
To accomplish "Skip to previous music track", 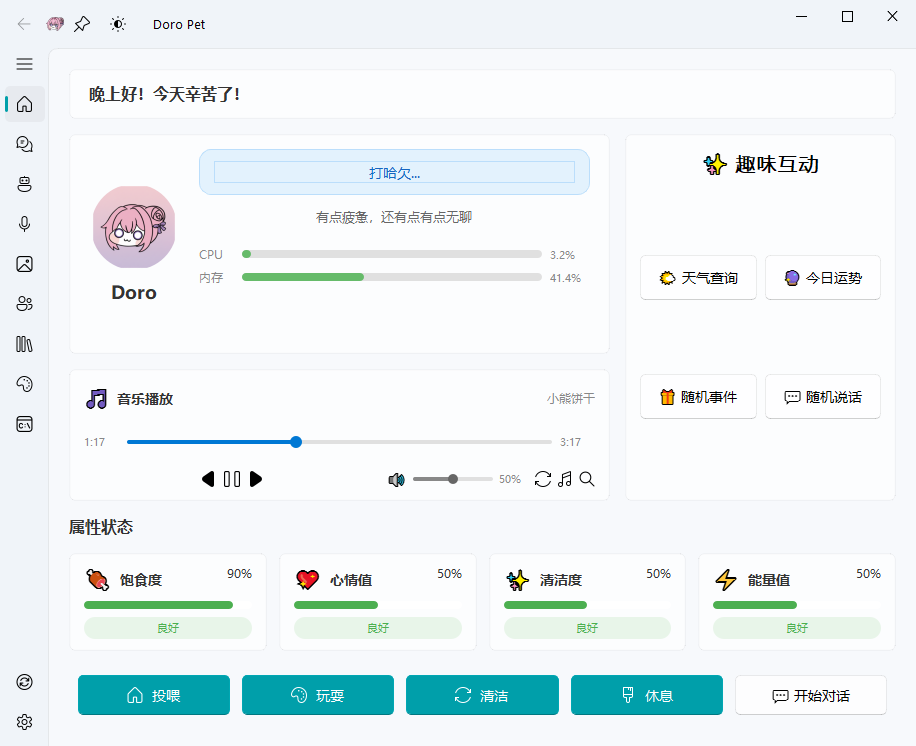I will click(x=207, y=479).
